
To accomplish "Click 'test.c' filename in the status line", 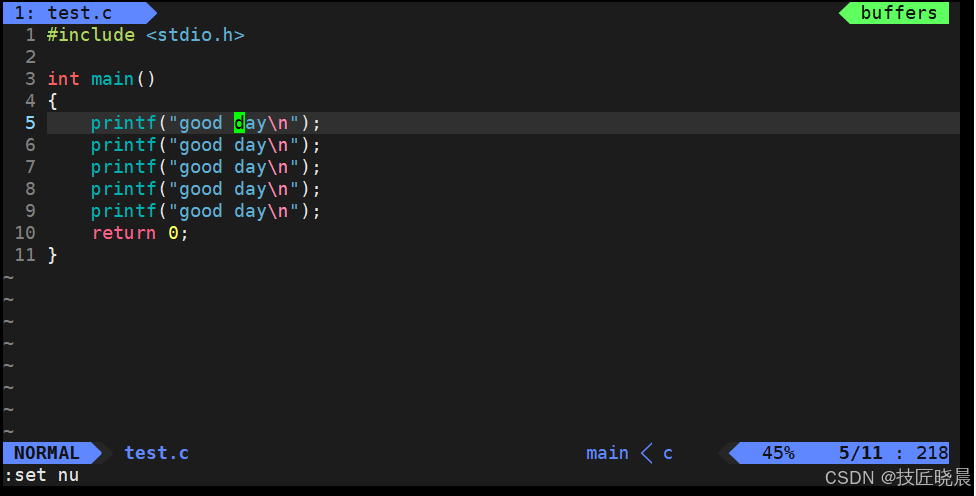I will point(156,453).
